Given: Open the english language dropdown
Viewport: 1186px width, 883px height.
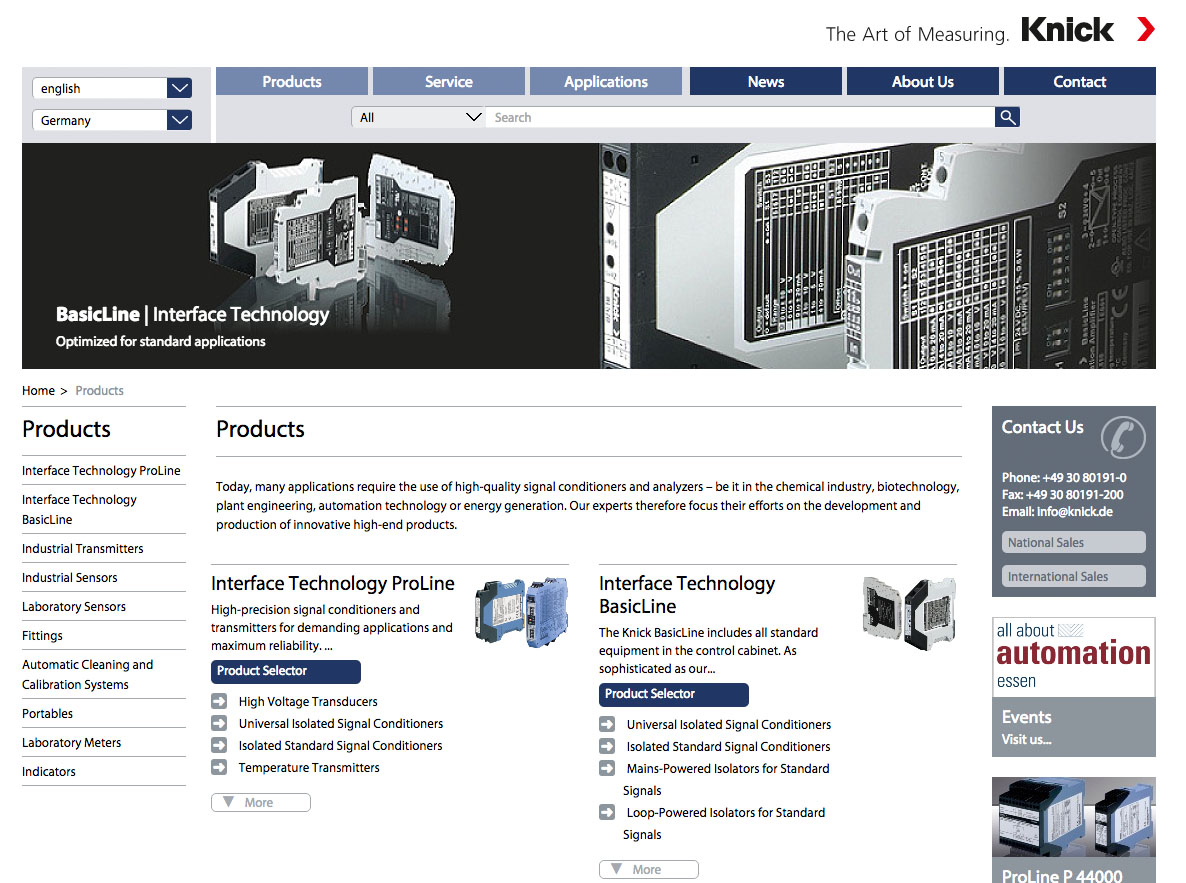Looking at the screenshot, I should (112, 89).
